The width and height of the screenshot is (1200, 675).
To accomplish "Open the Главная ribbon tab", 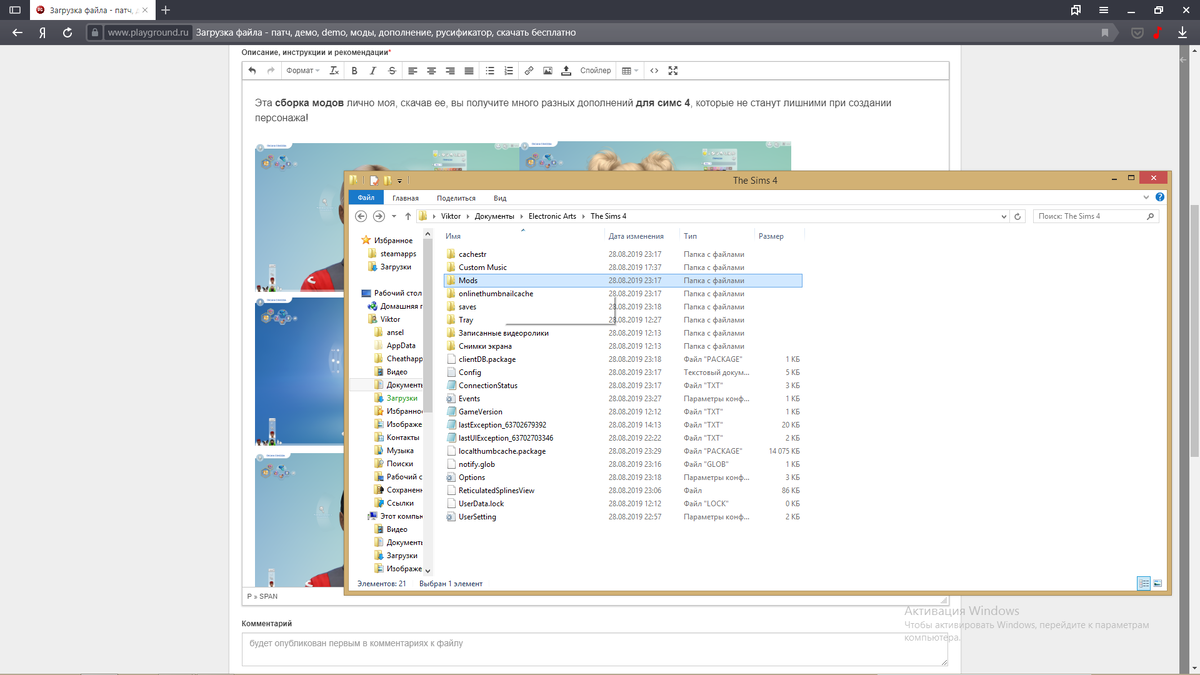I will tap(405, 198).
